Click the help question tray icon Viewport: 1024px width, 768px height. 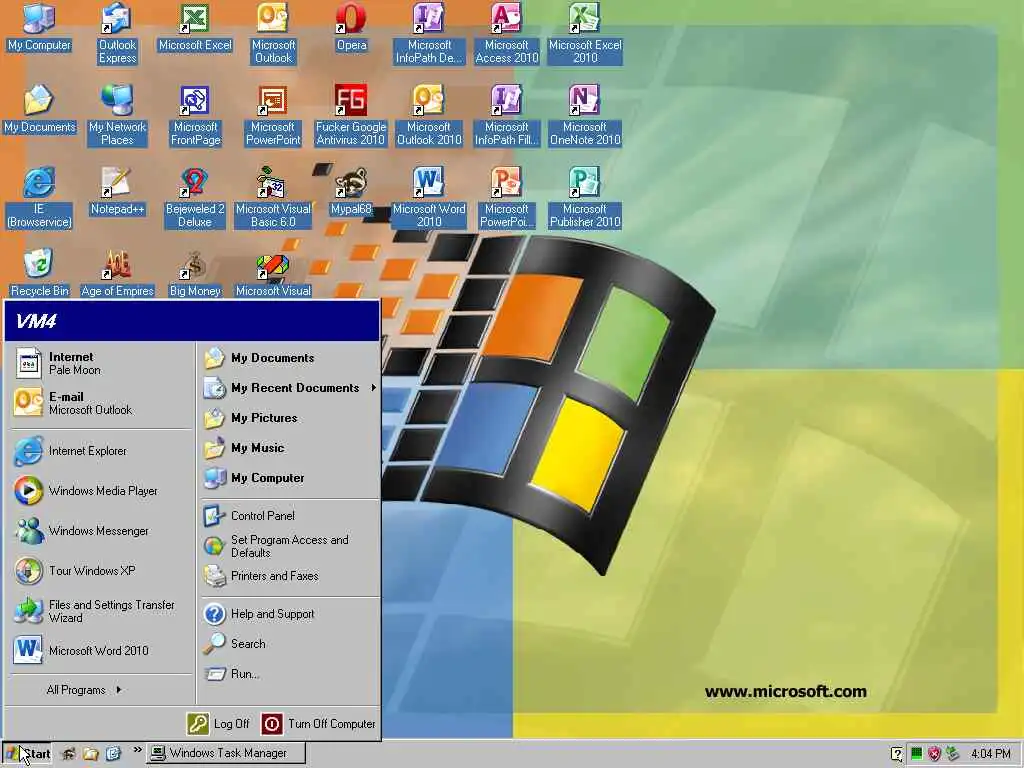[897, 754]
